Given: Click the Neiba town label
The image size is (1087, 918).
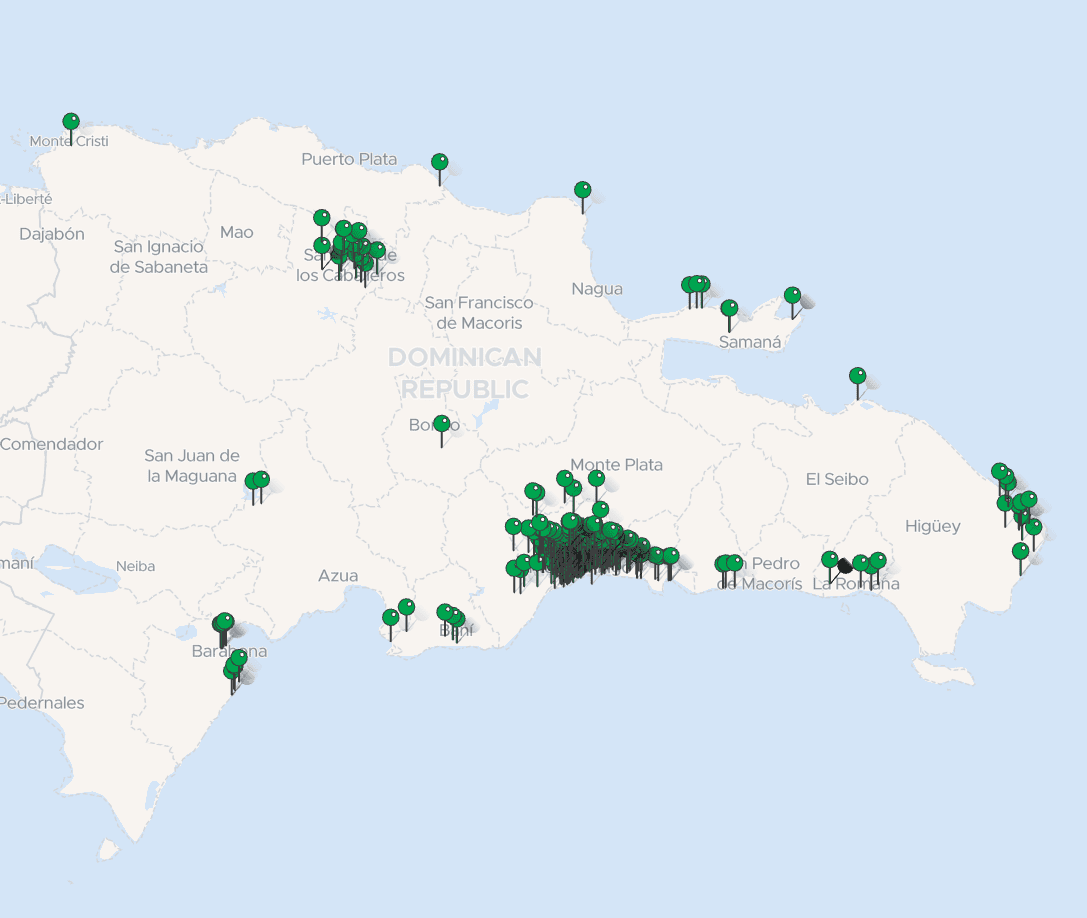Looking at the screenshot, I should point(135,566).
